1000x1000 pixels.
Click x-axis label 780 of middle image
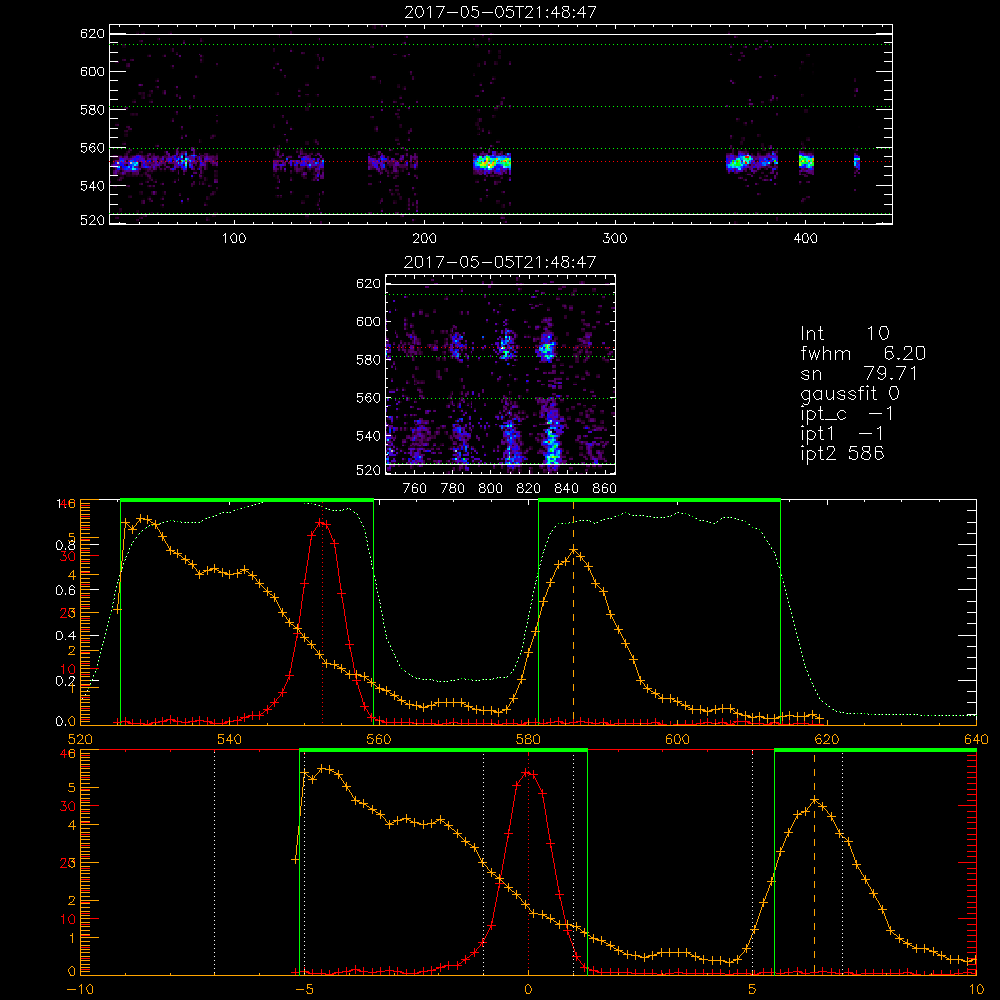453,489
